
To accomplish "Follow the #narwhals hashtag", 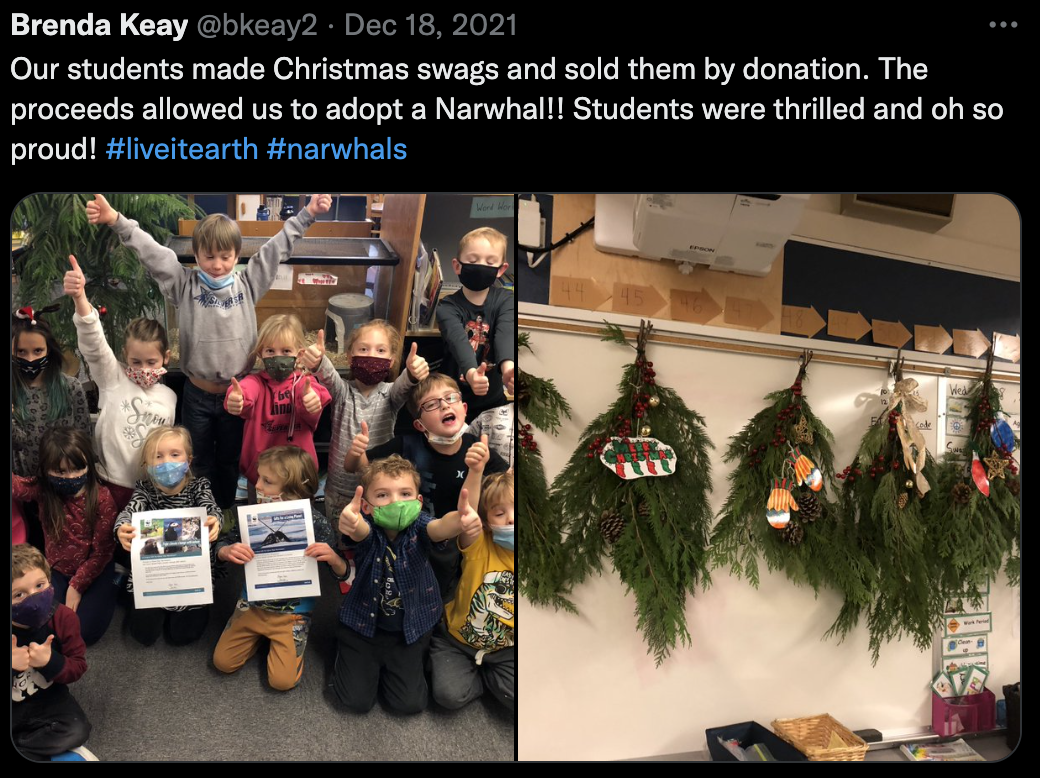I will [x=337, y=149].
